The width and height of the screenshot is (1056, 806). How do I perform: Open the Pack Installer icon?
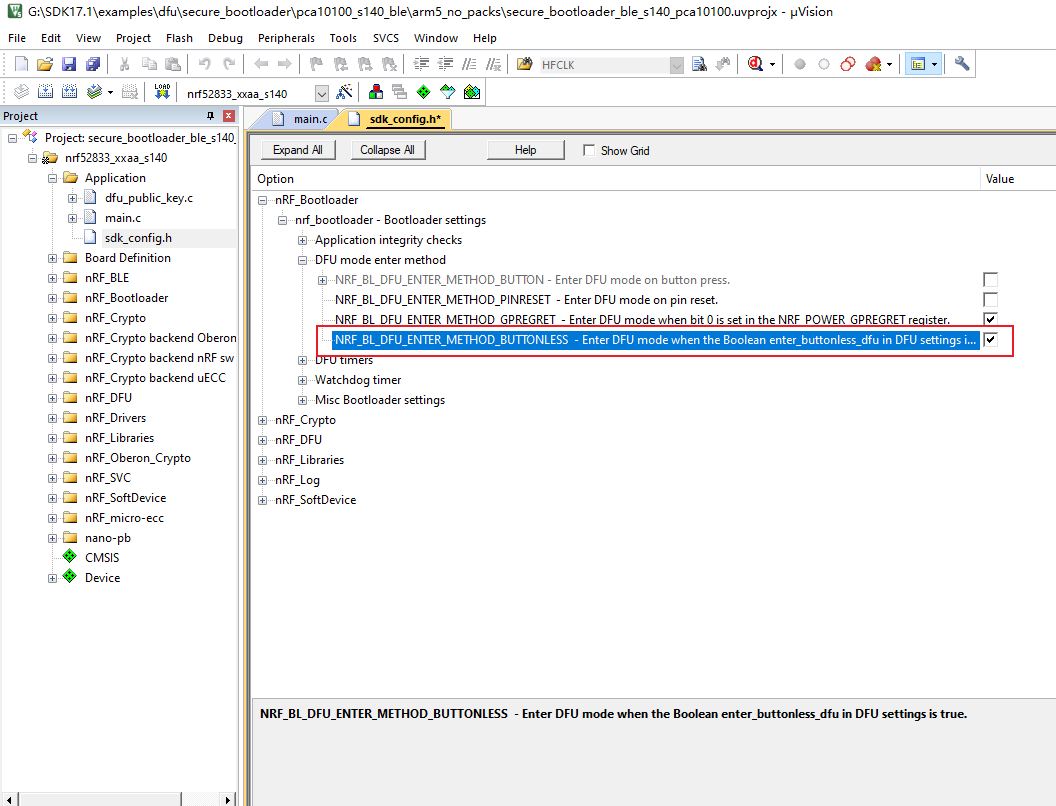[471, 92]
